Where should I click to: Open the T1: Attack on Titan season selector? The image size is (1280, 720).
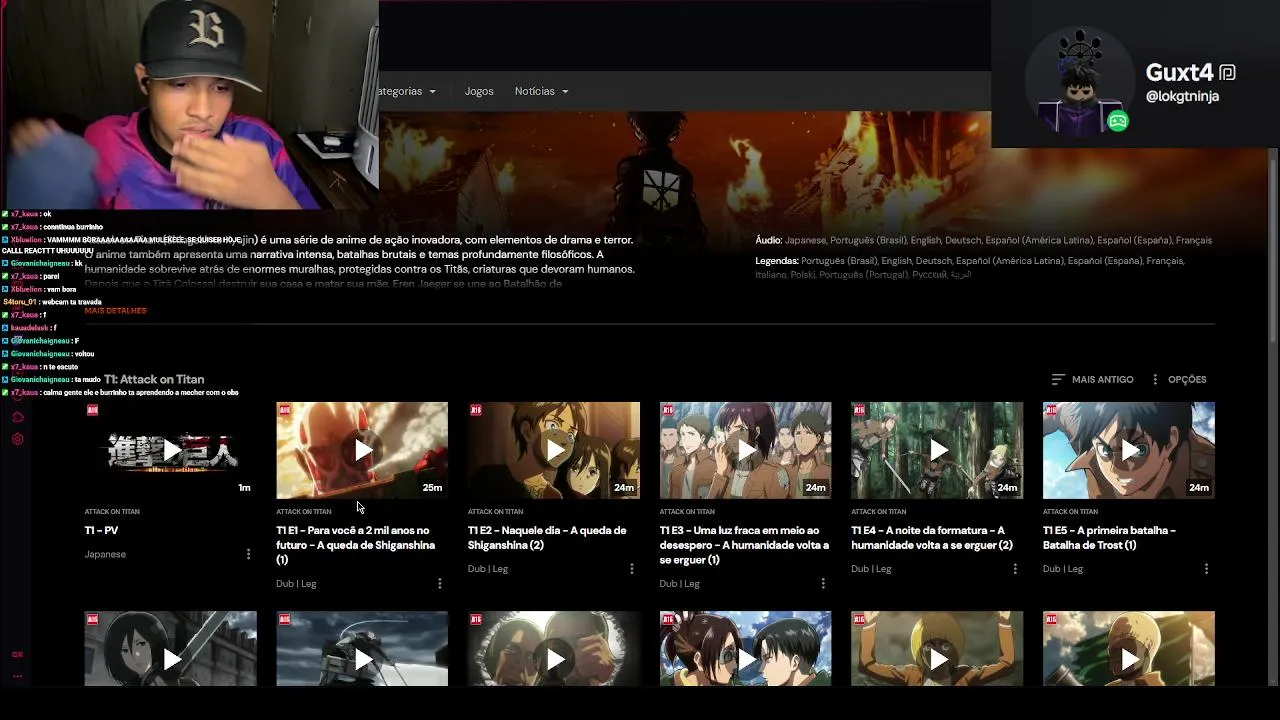(154, 379)
